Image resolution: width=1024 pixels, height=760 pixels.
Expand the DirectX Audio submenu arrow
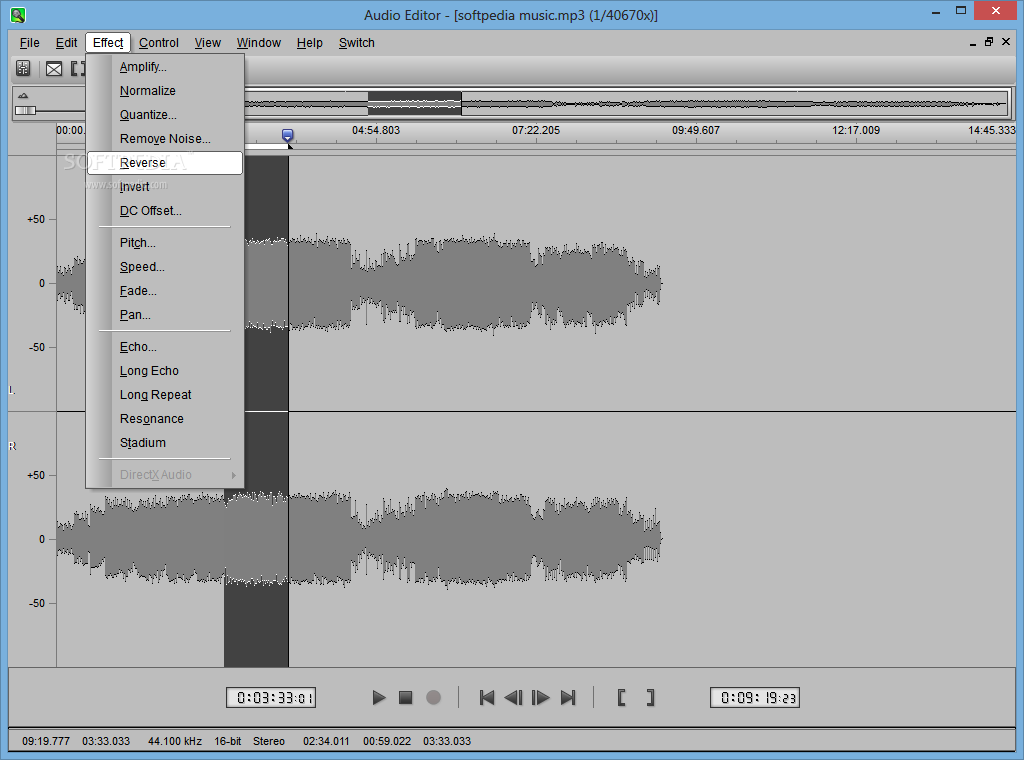point(233,475)
